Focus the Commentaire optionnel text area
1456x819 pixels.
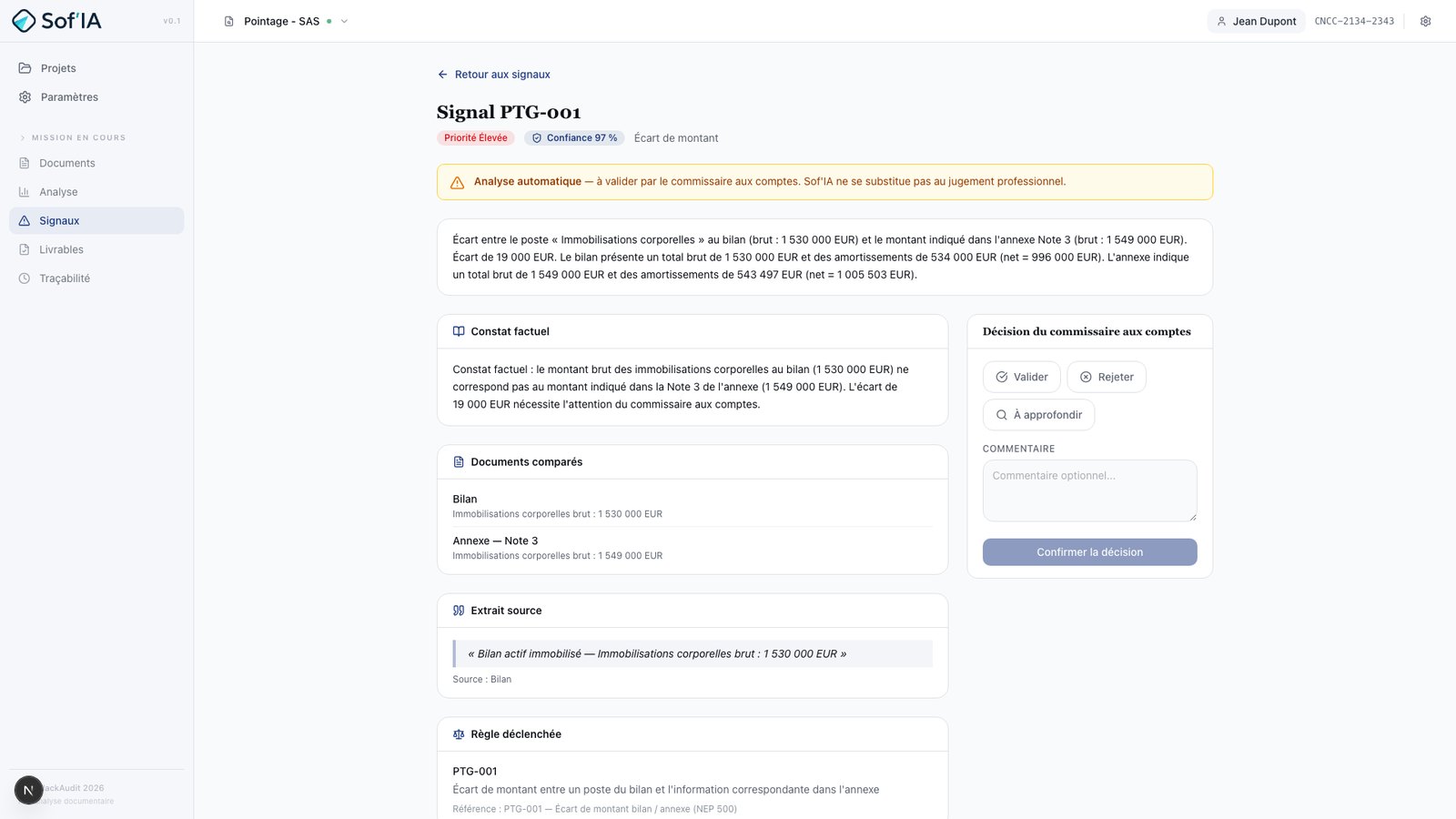coord(1090,490)
